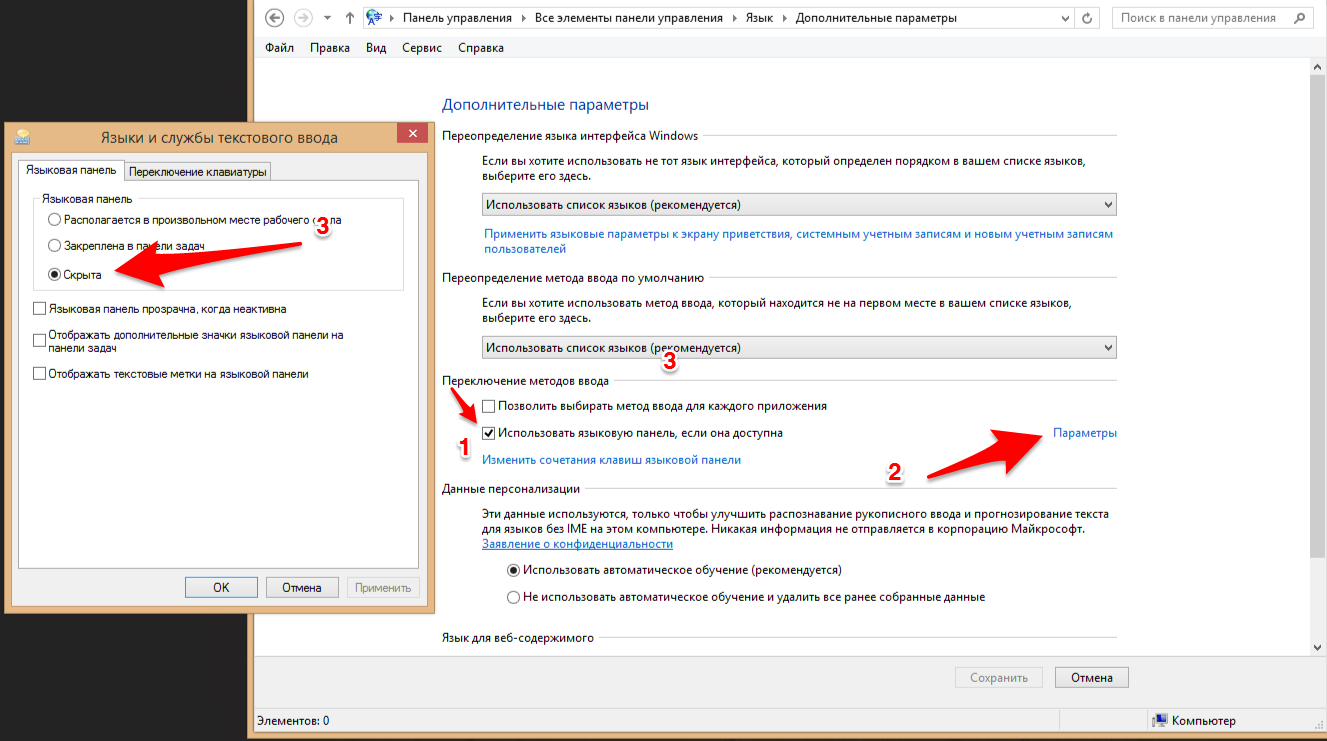Open the Параметры link
The image size is (1327, 741).
click(1085, 433)
